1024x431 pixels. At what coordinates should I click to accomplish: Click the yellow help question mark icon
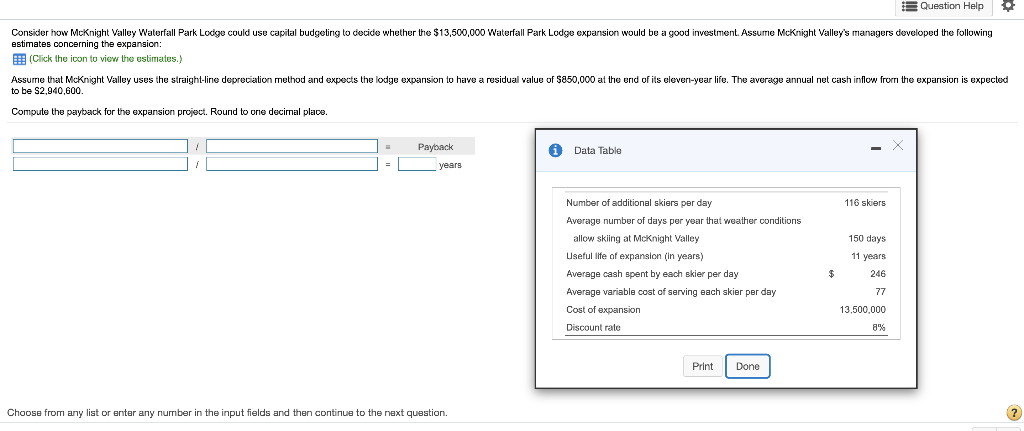point(1014,413)
